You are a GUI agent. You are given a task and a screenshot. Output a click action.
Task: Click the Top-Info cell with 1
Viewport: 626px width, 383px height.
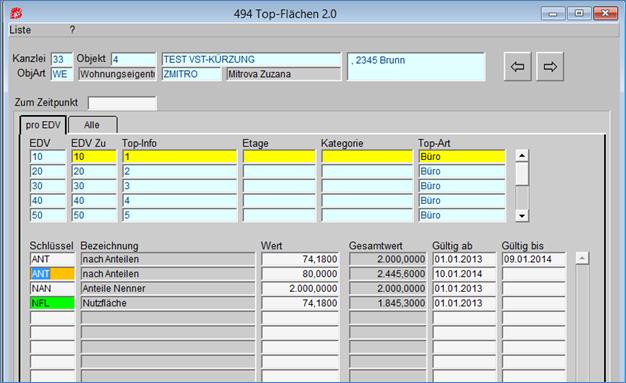(180, 157)
